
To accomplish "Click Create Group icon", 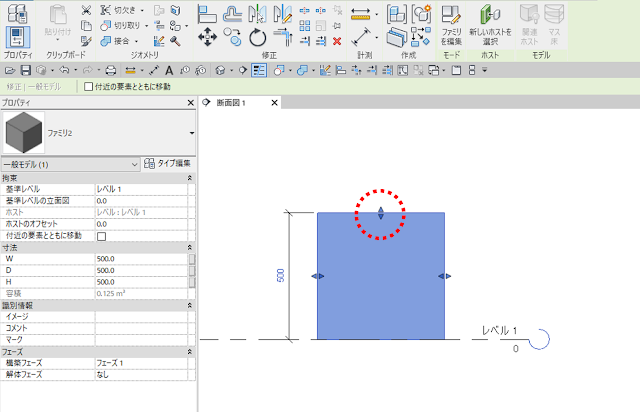I will tap(421, 13).
